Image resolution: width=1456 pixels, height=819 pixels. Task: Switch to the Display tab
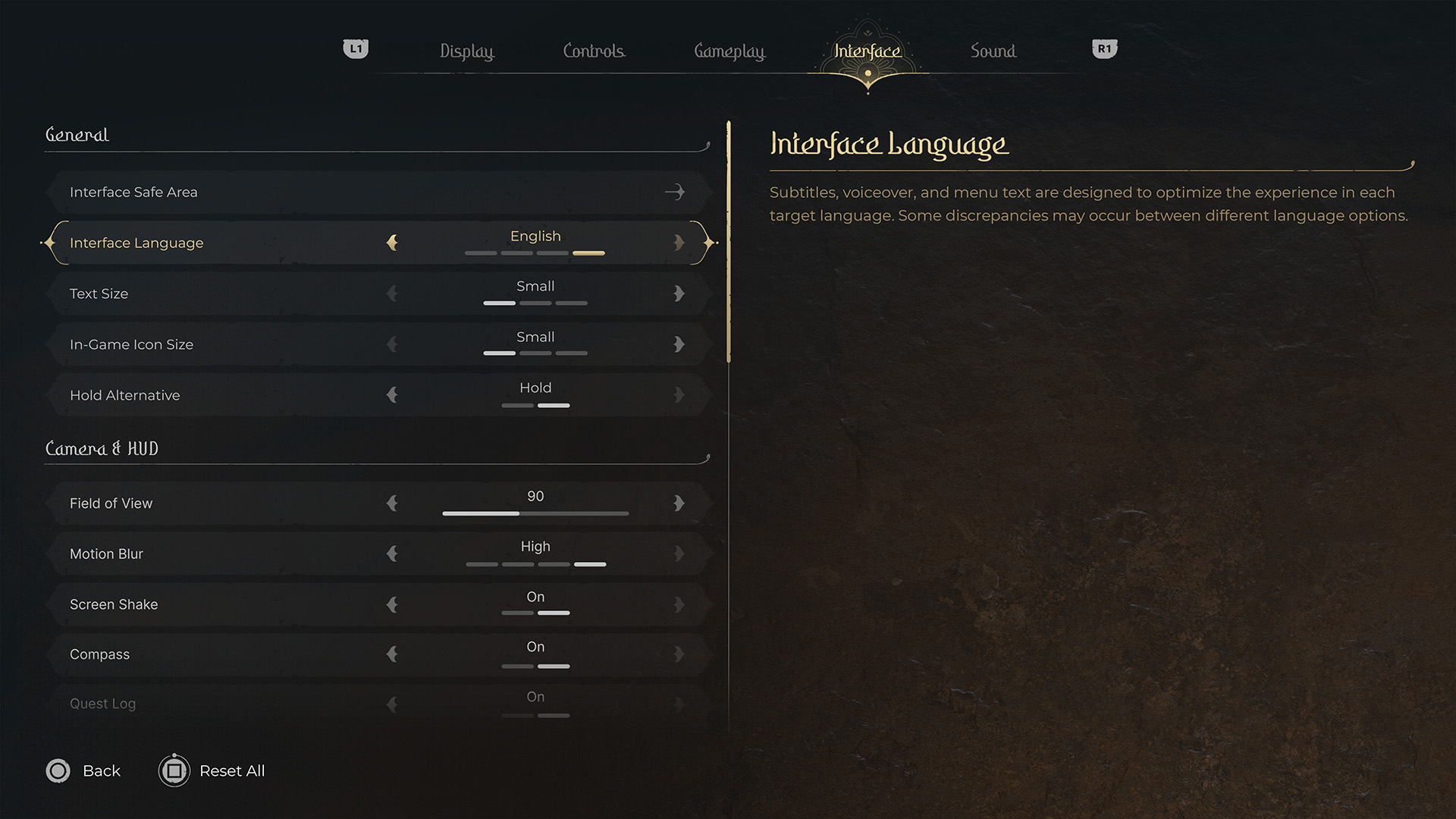pyautogui.click(x=466, y=51)
